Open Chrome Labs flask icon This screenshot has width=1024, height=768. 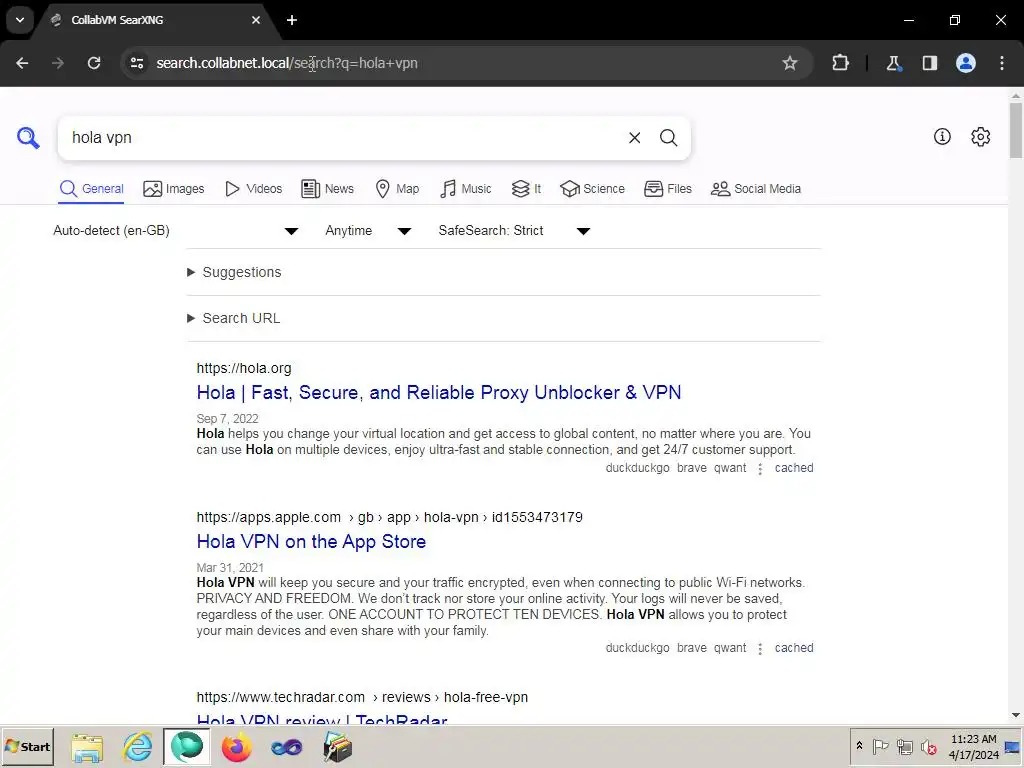pos(893,63)
